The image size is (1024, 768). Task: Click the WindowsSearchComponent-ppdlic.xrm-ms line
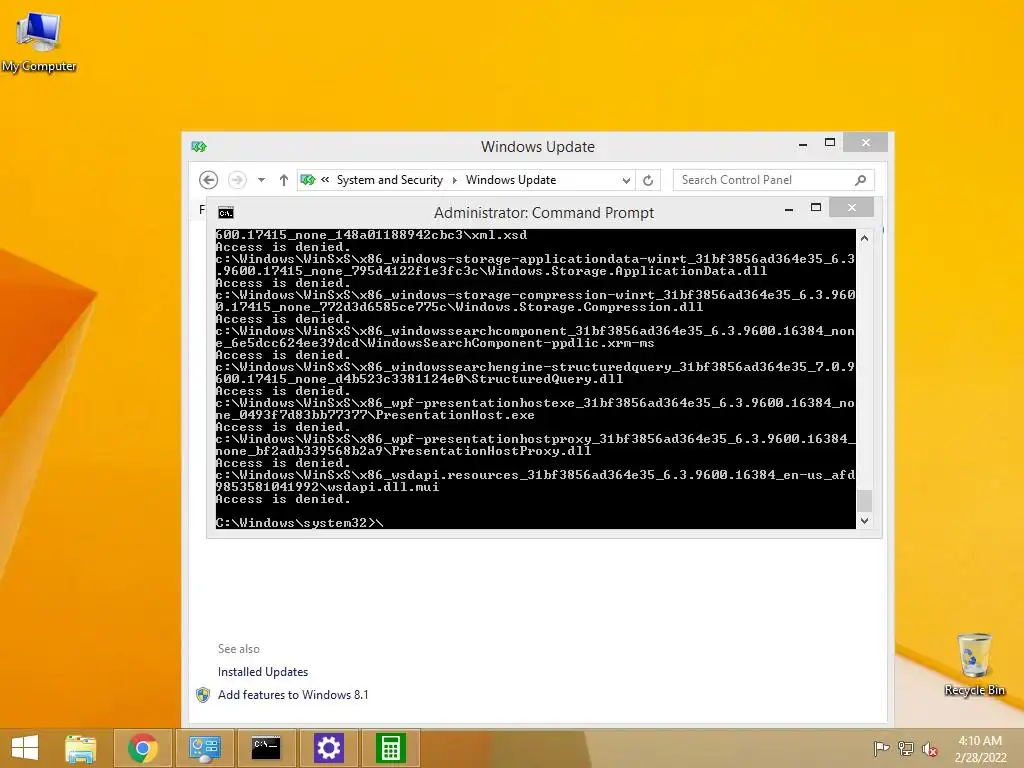[435, 344]
